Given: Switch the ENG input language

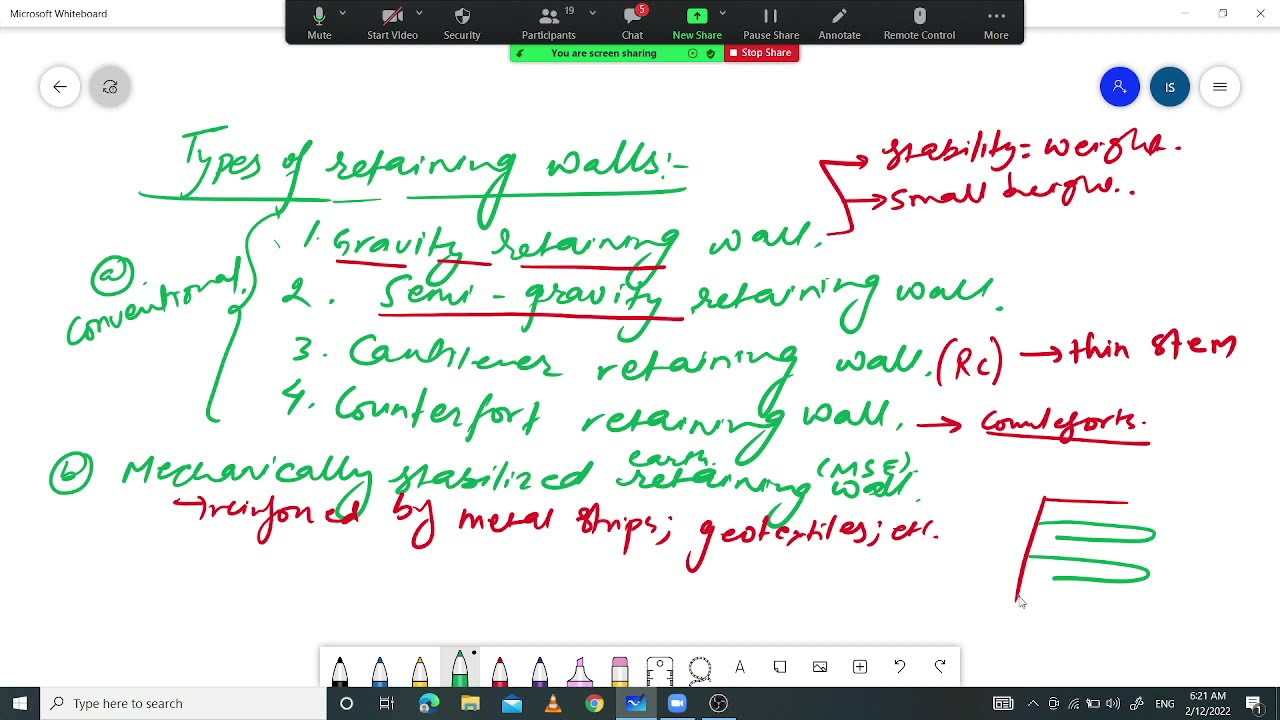Looking at the screenshot, I should 1165,703.
